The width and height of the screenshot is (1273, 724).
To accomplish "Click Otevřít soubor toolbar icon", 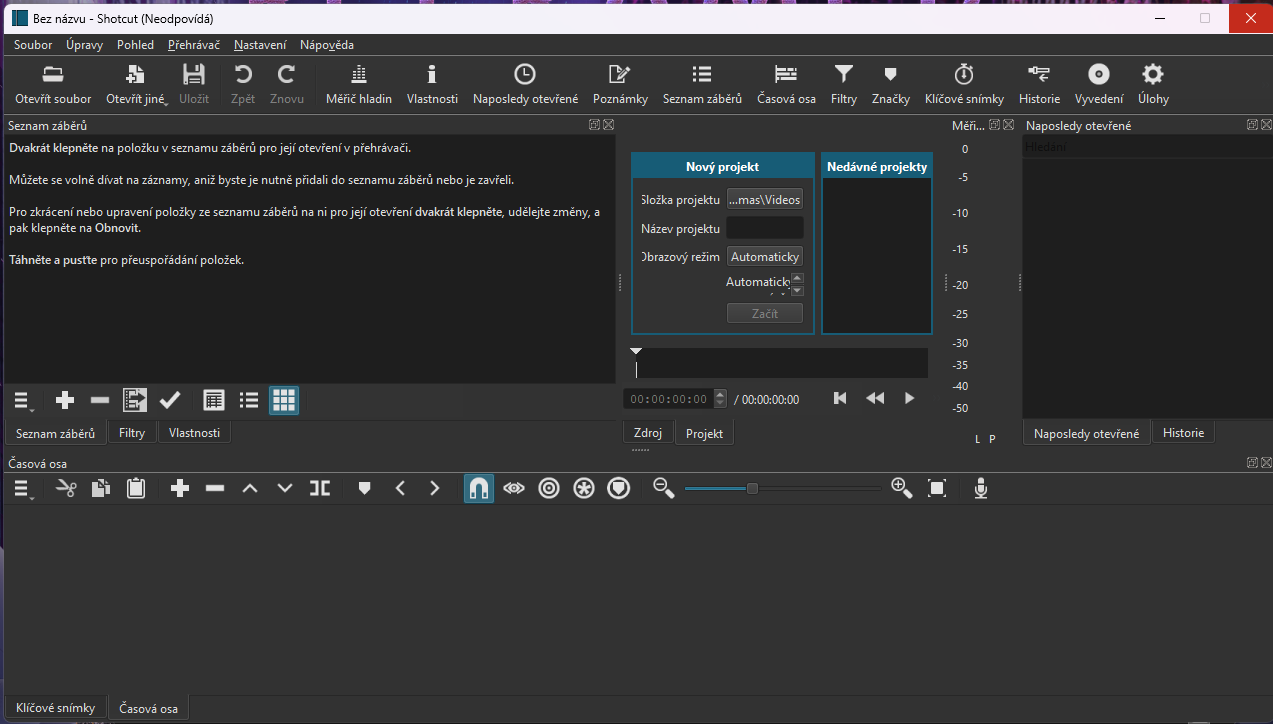I will [53, 84].
